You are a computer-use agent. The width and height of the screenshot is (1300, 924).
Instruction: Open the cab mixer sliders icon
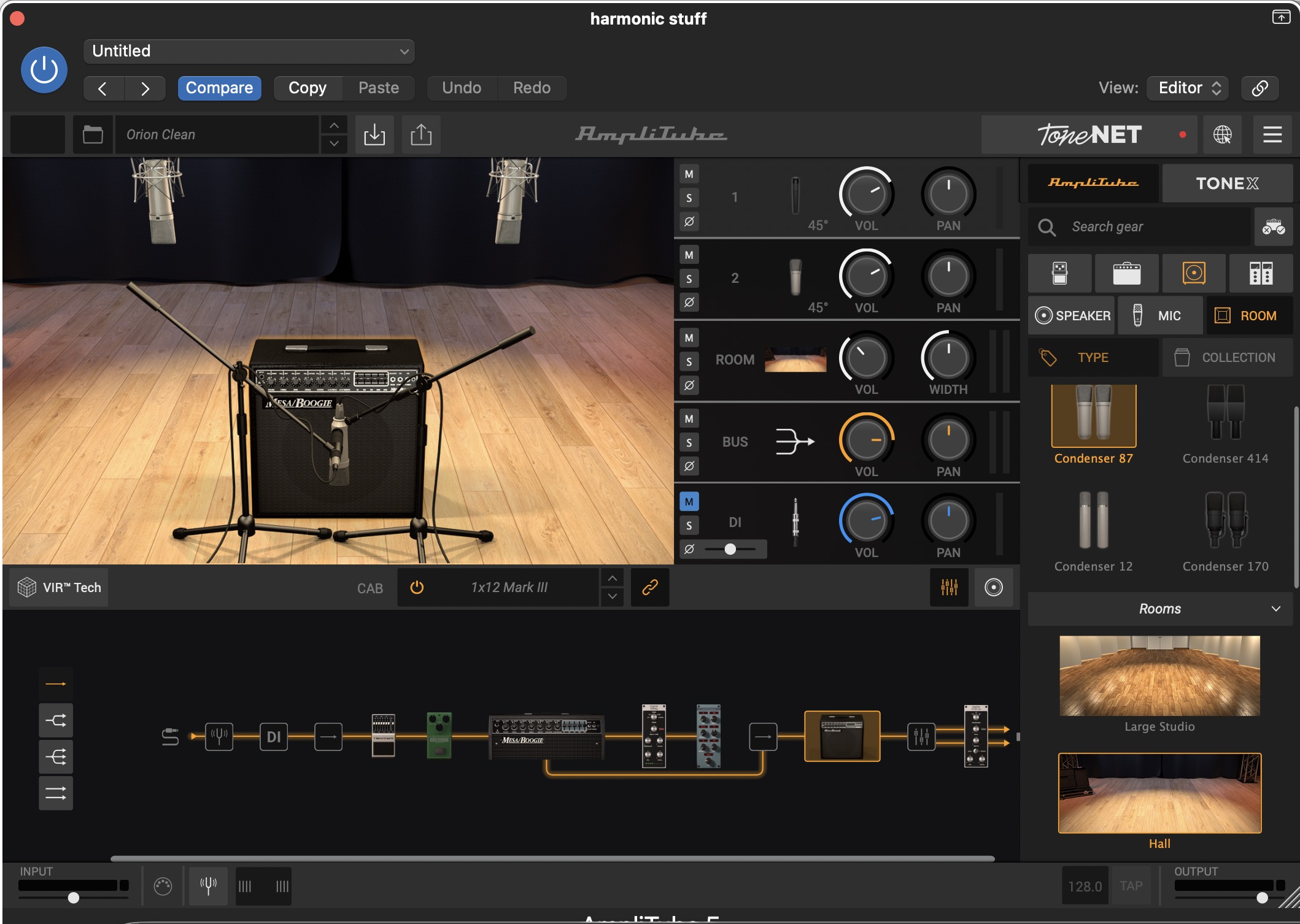tap(949, 587)
